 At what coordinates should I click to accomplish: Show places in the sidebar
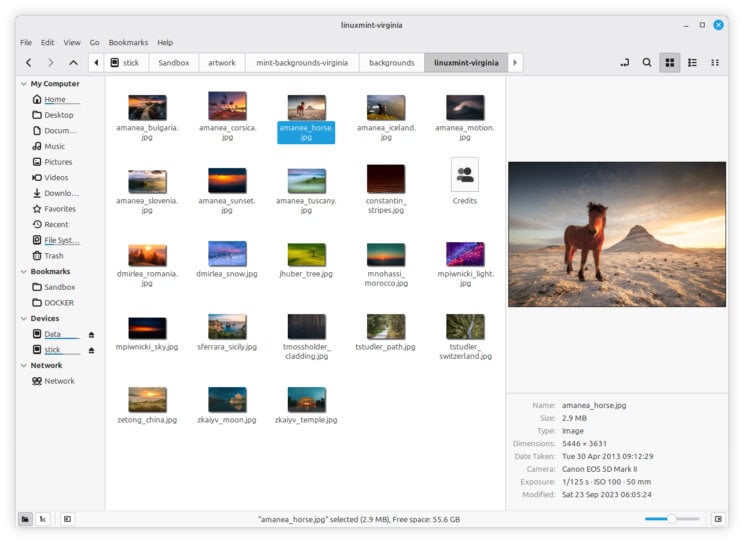click(25, 519)
